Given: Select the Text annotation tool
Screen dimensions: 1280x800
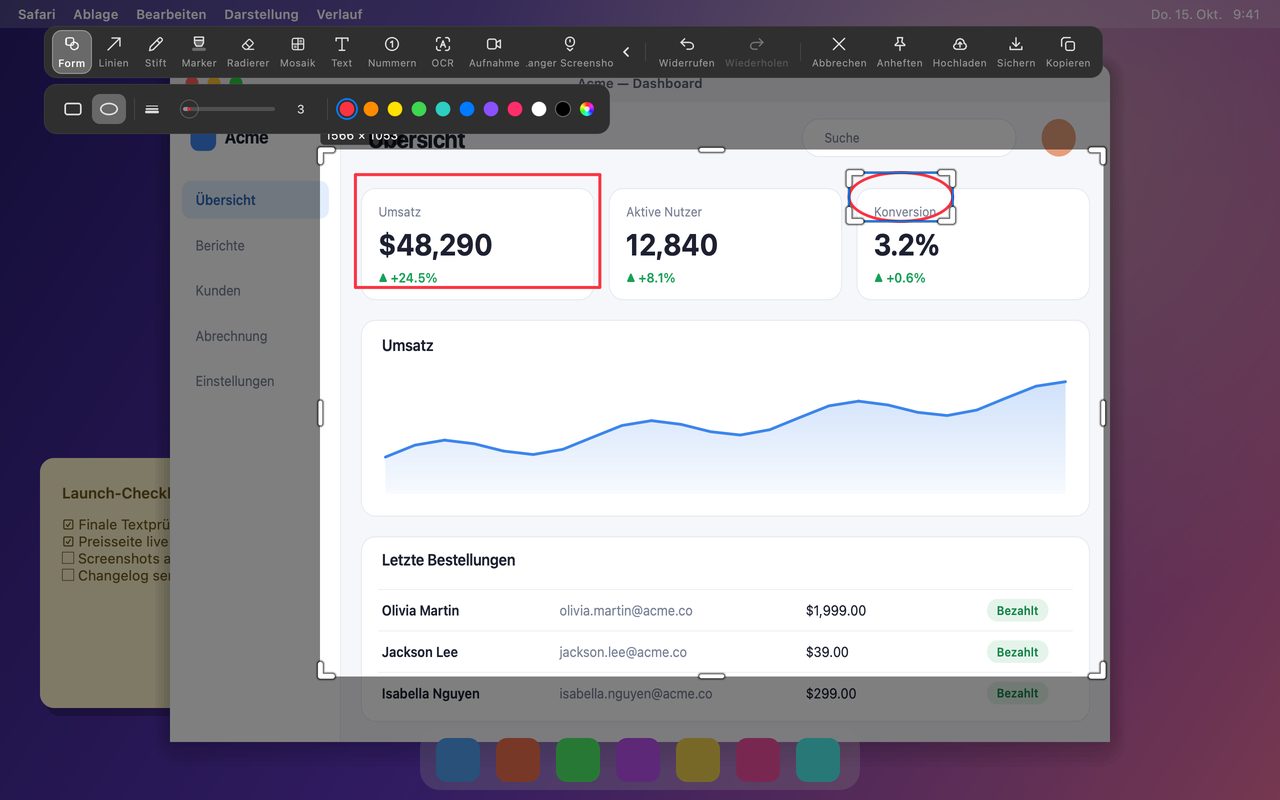Looking at the screenshot, I should tap(342, 52).
